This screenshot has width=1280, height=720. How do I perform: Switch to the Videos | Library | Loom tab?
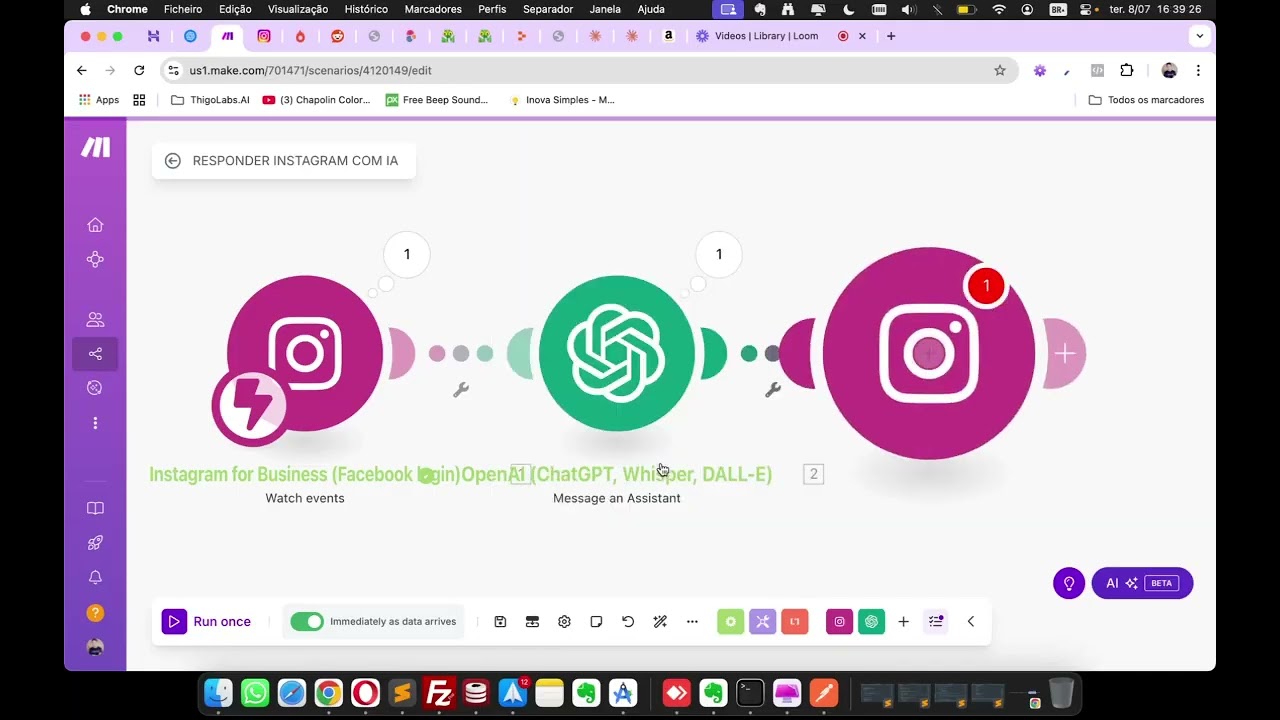766,36
